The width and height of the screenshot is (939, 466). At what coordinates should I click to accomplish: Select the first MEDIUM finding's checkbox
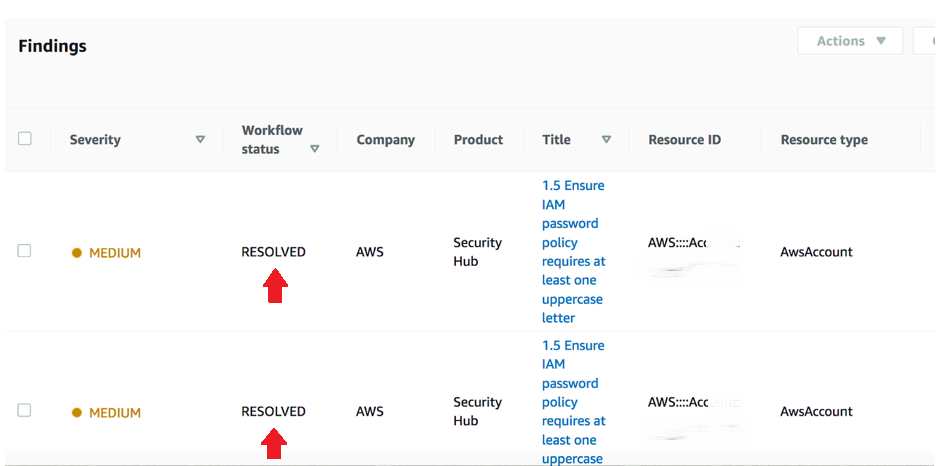click(x=24, y=250)
